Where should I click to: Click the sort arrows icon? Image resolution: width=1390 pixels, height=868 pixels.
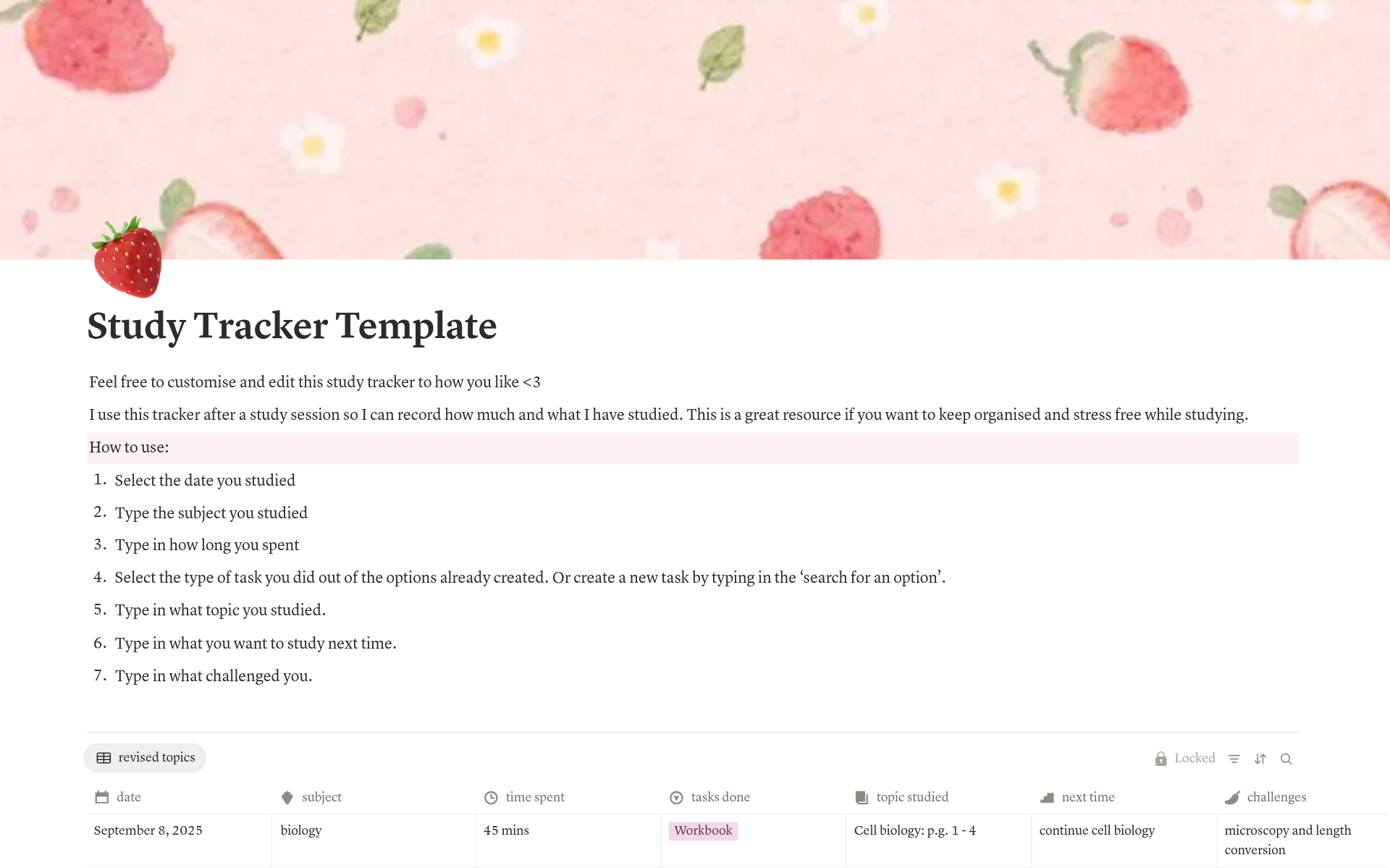[1260, 759]
